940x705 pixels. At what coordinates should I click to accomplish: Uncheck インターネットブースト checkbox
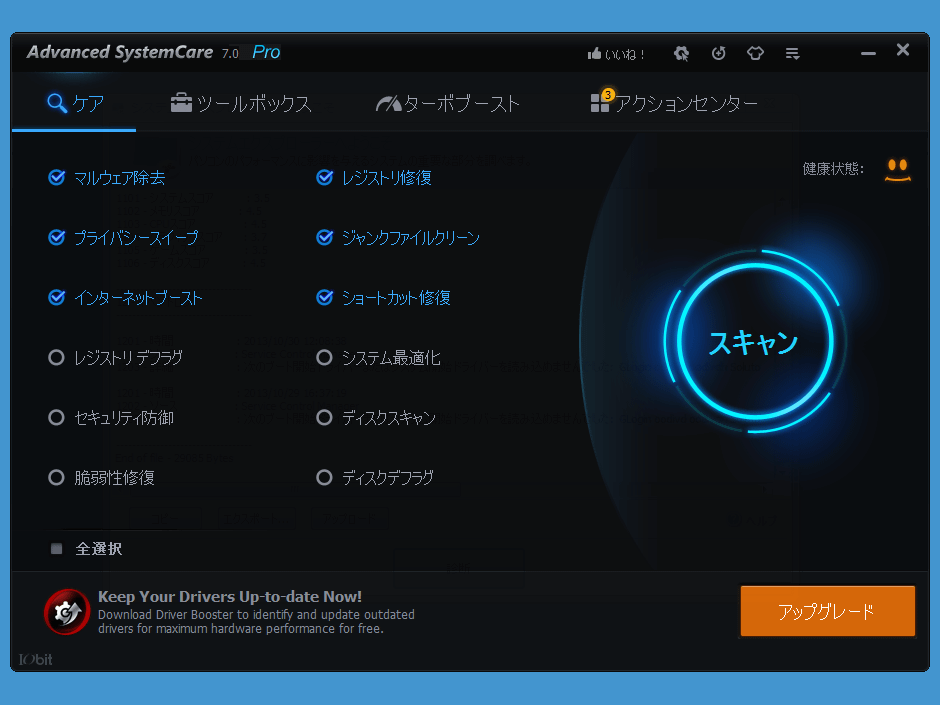point(56,297)
